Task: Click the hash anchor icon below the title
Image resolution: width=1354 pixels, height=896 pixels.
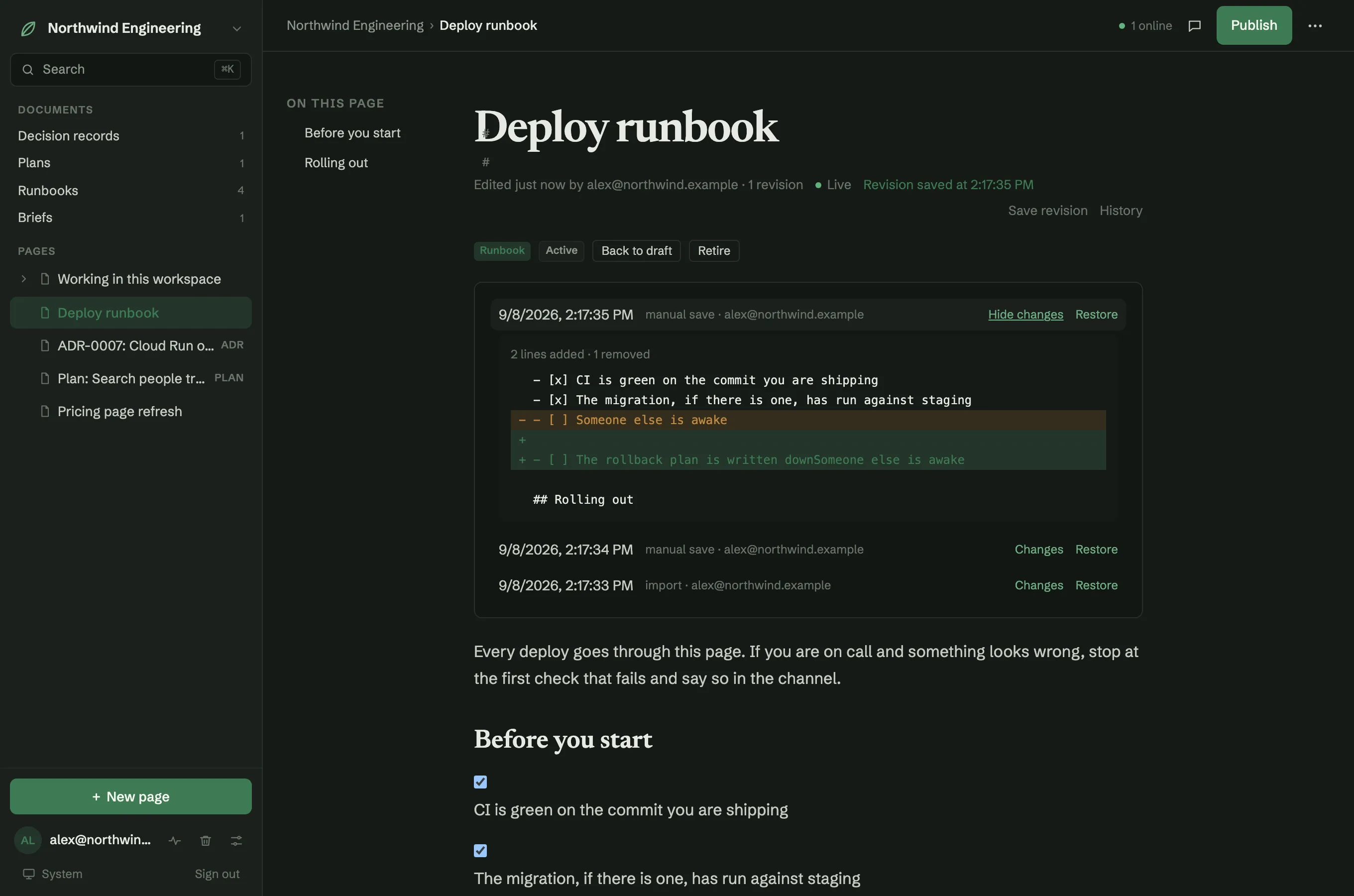Action: click(486, 162)
